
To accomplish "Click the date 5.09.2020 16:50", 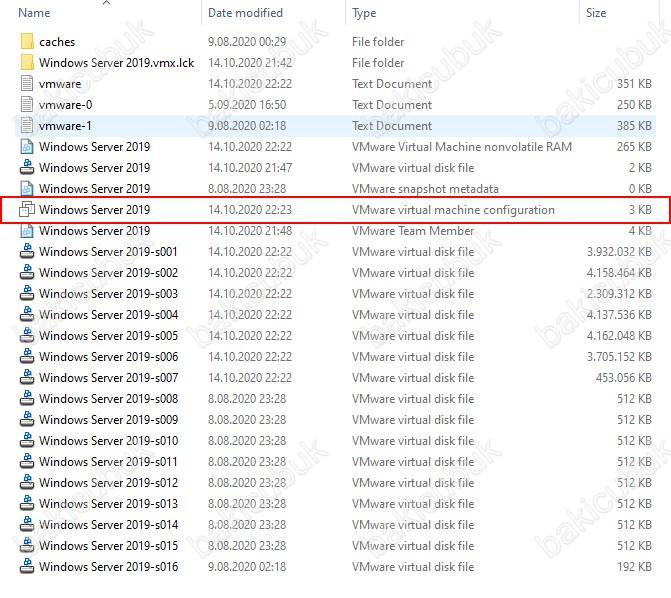I will tap(247, 105).
